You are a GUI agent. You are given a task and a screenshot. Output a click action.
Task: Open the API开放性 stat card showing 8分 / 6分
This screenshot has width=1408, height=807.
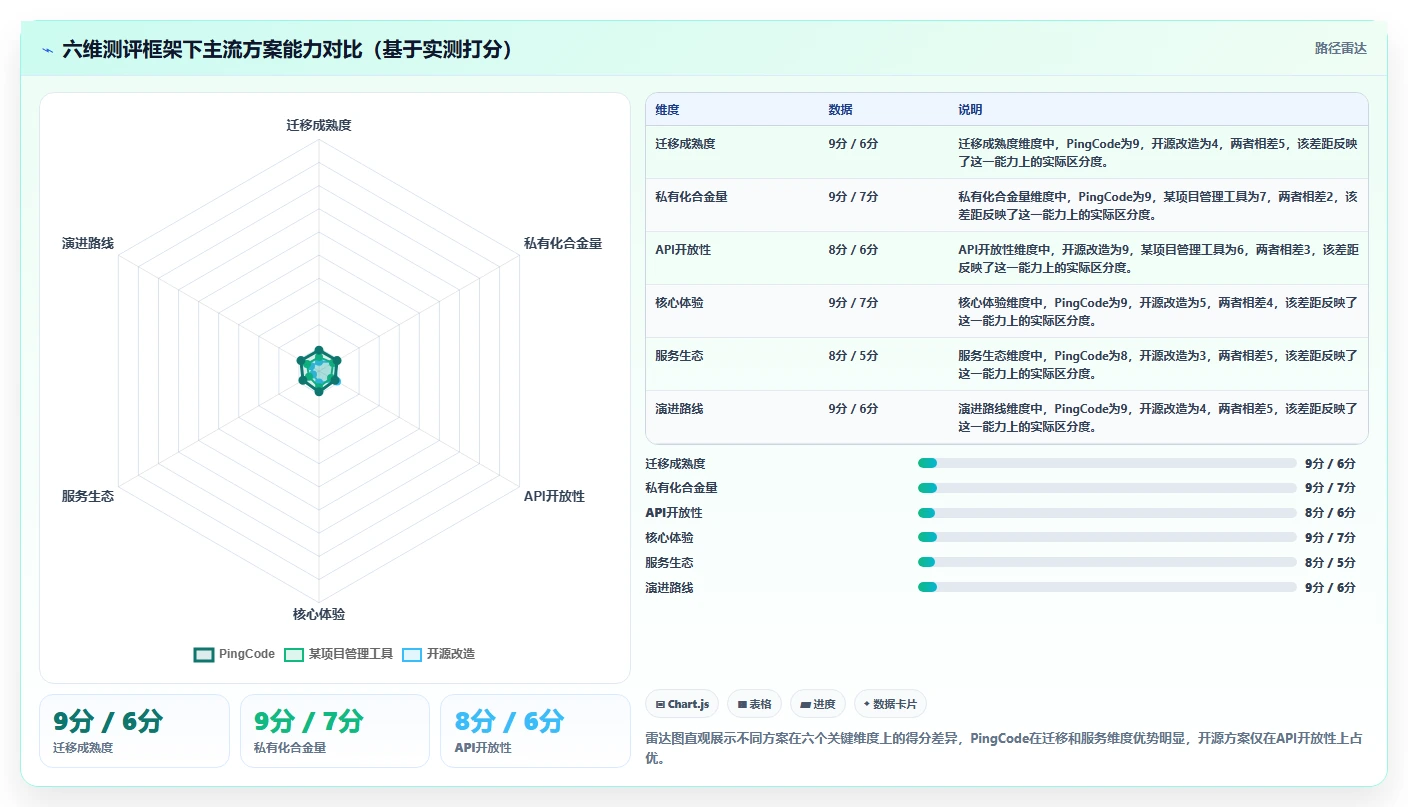(x=535, y=731)
